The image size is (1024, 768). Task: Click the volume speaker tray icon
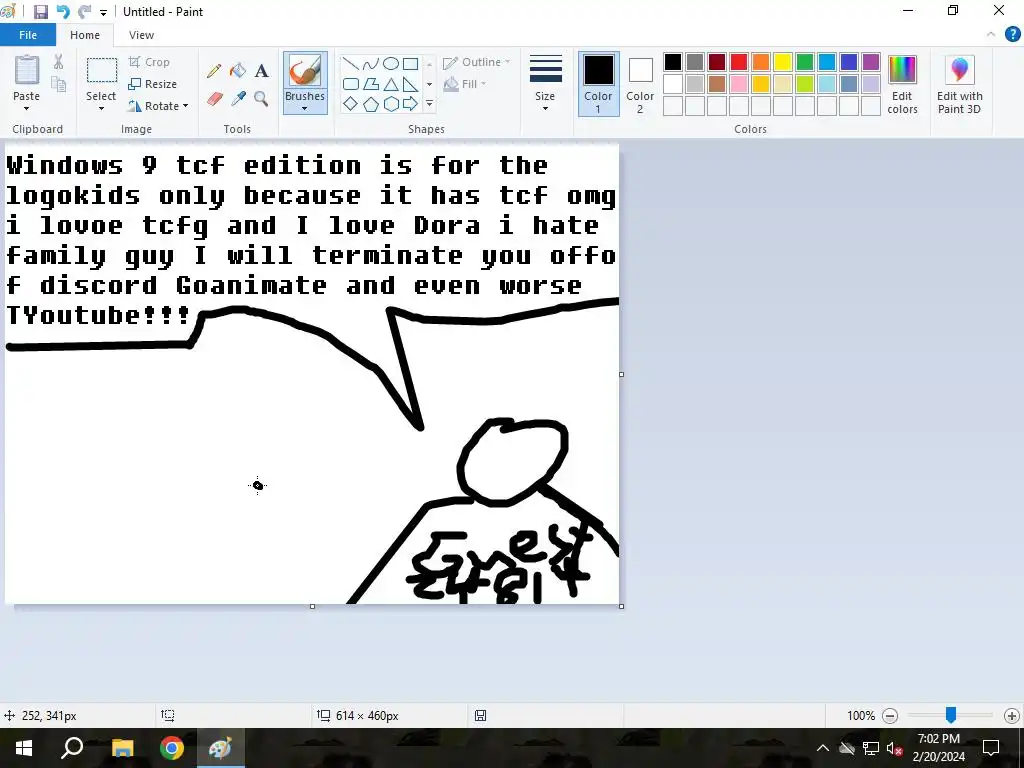(895, 748)
